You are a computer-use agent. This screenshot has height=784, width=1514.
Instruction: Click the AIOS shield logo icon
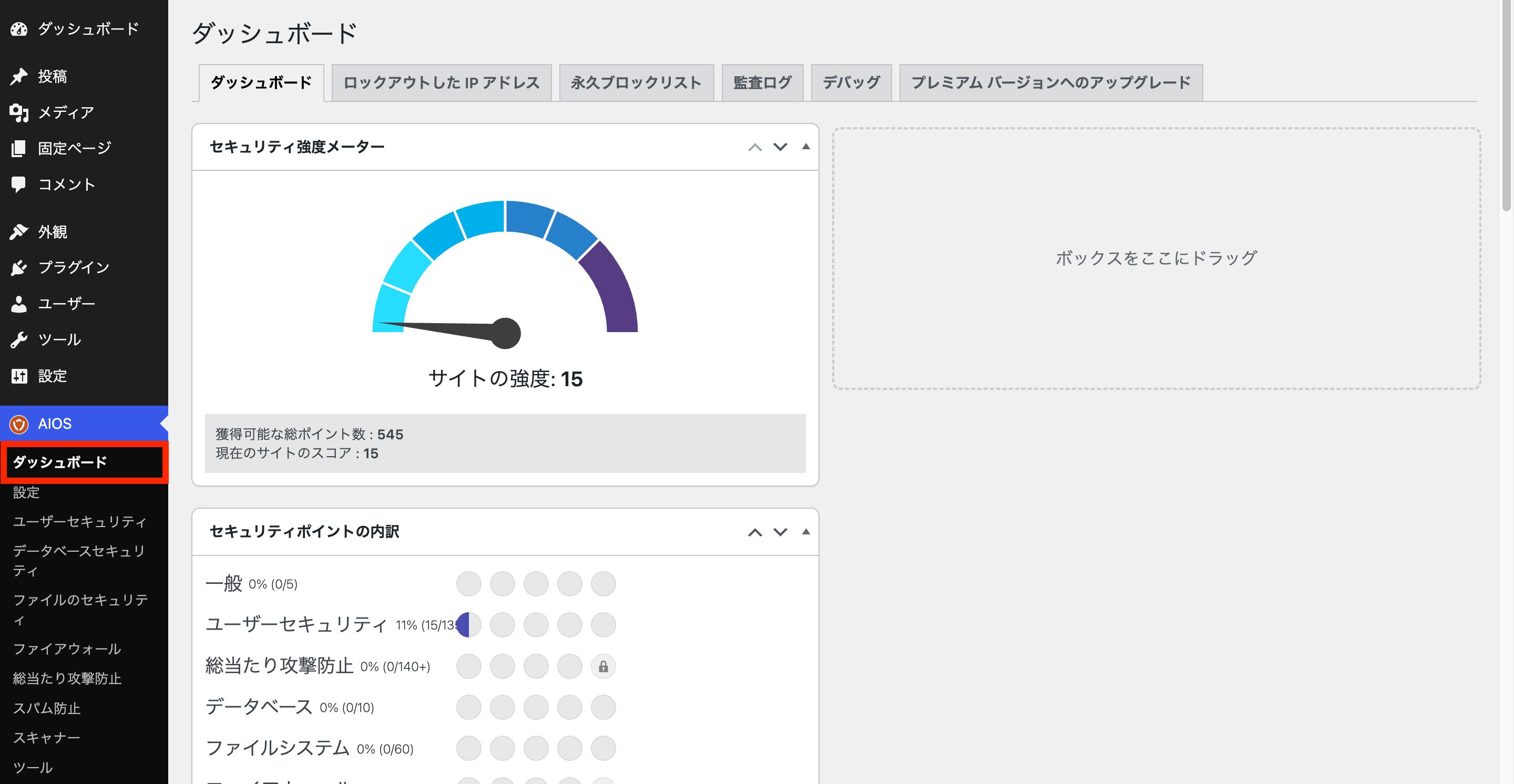tap(19, 424)
